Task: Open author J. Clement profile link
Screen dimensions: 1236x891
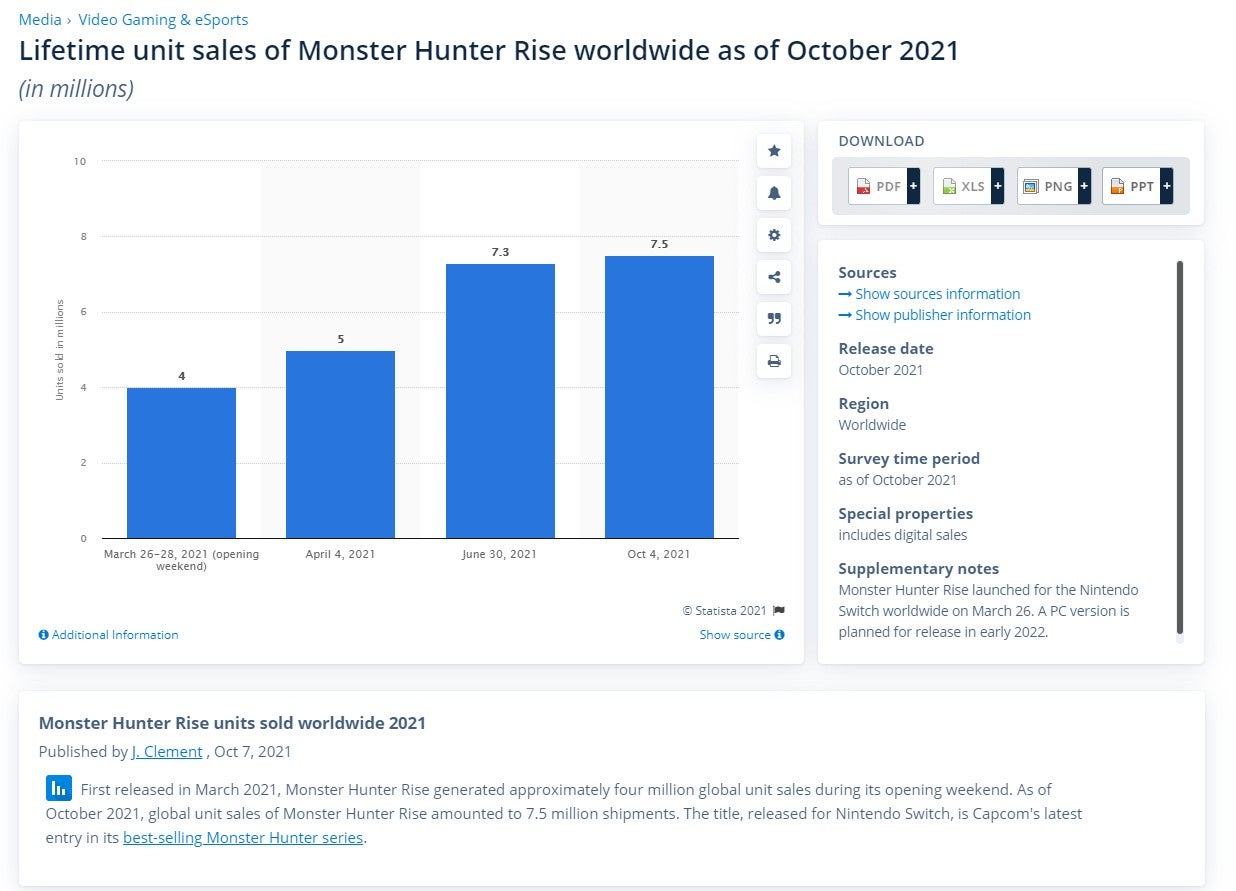Action: [167, 752]
